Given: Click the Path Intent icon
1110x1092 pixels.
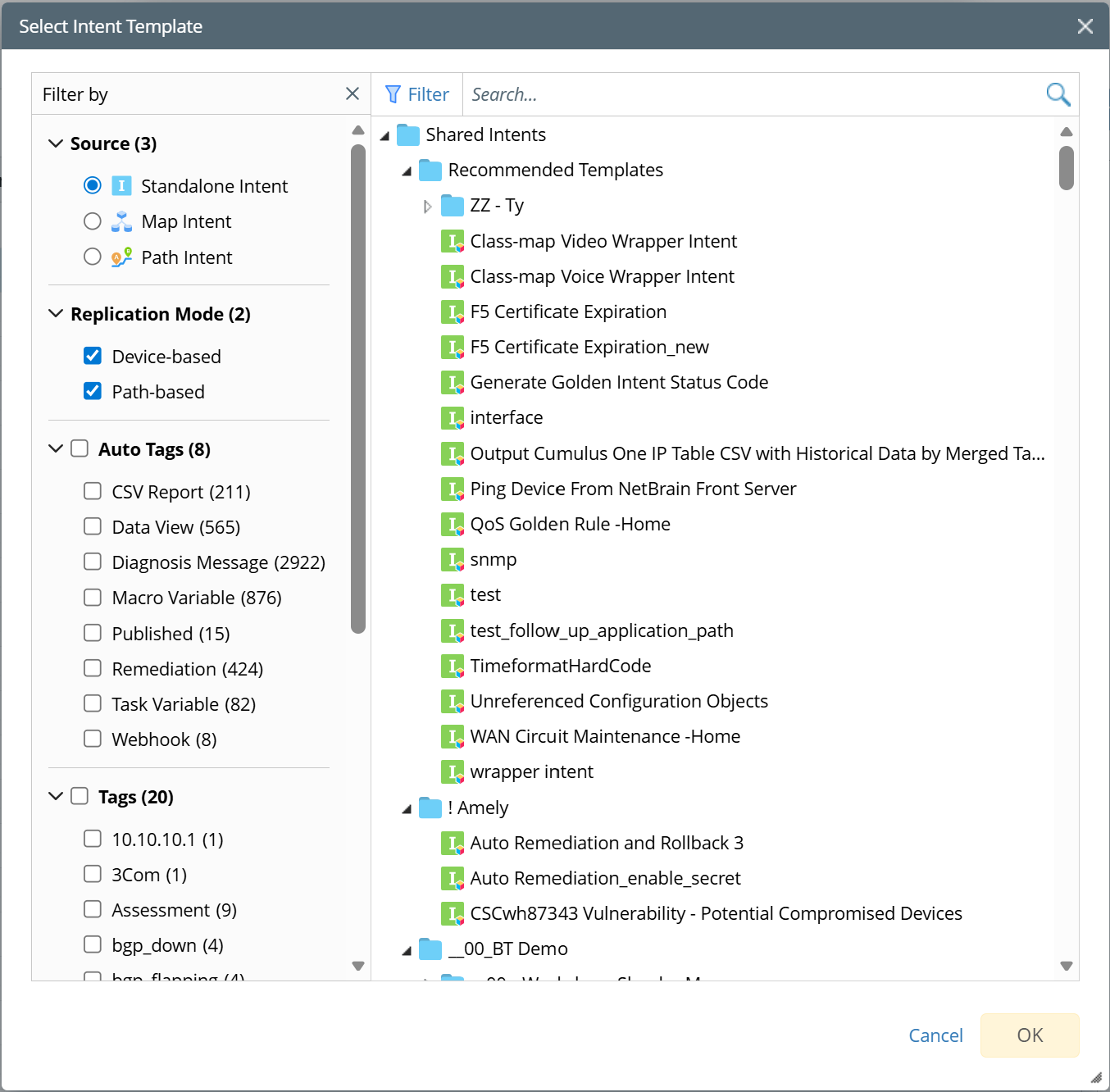Looking at the screenshot, I should tap(121, 257).
